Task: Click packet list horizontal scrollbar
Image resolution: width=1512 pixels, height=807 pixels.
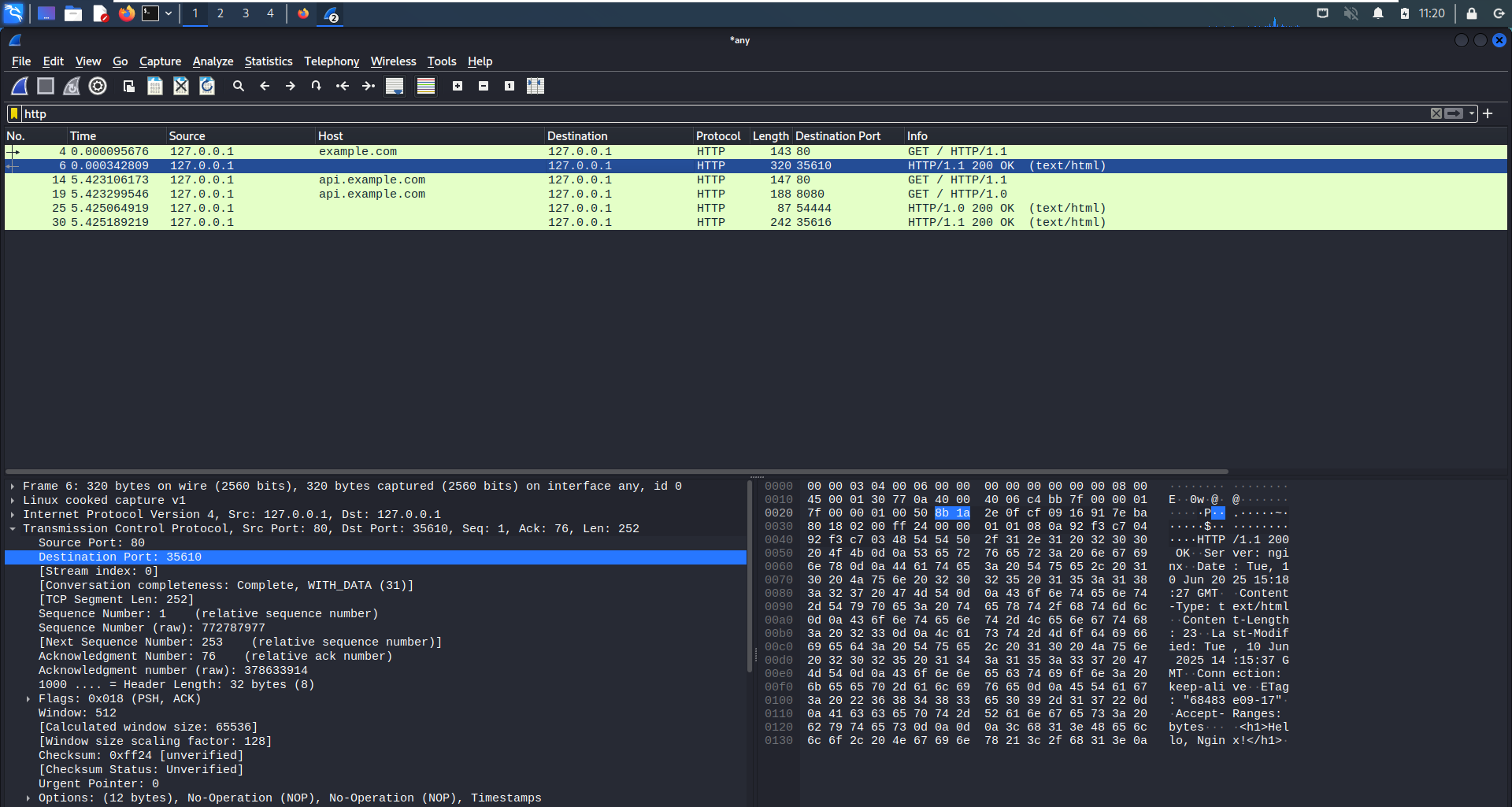Action: 617,472
